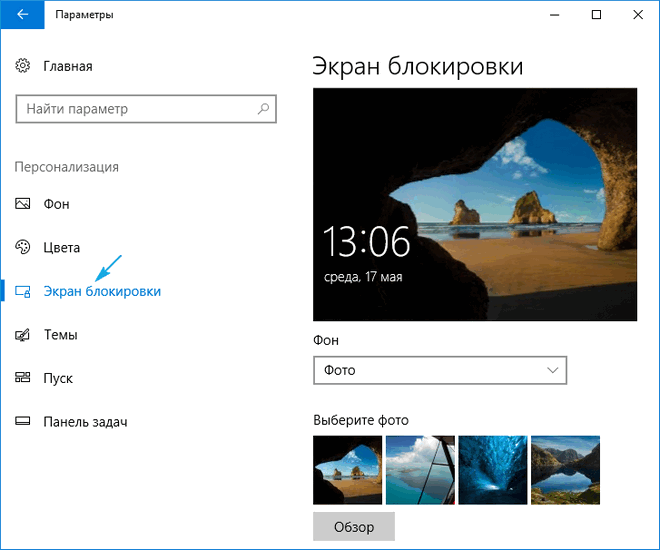Image resolution: width=660 pixels, height=550 pixels.
Task: Choose the mountain lake photo thumbnail
Action: pos(565,469)
